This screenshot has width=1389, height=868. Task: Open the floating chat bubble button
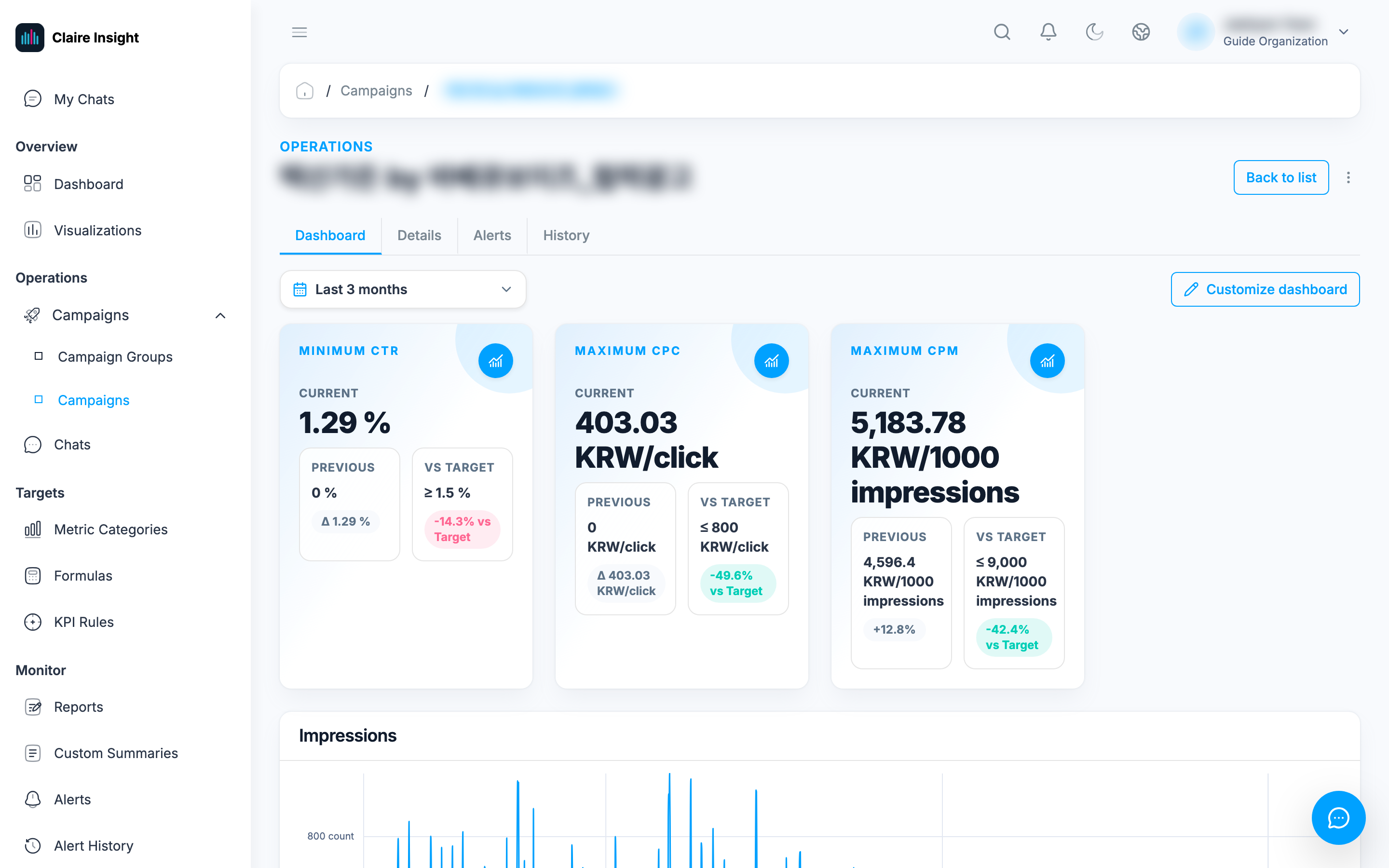click(1338, 817)
